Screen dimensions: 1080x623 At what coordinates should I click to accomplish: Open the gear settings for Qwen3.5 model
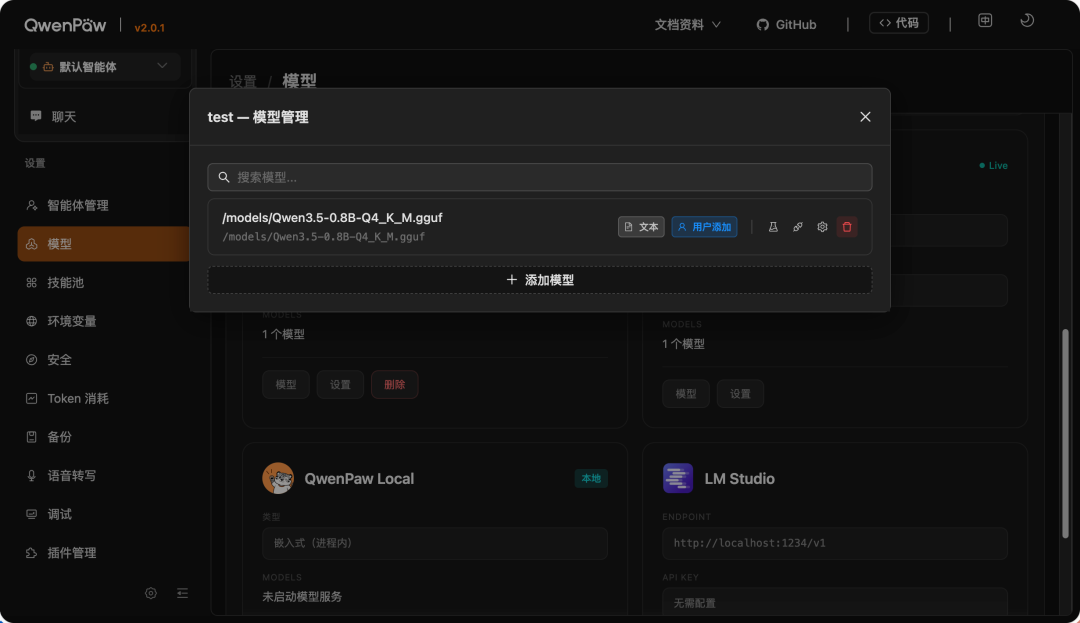[822, 227]
